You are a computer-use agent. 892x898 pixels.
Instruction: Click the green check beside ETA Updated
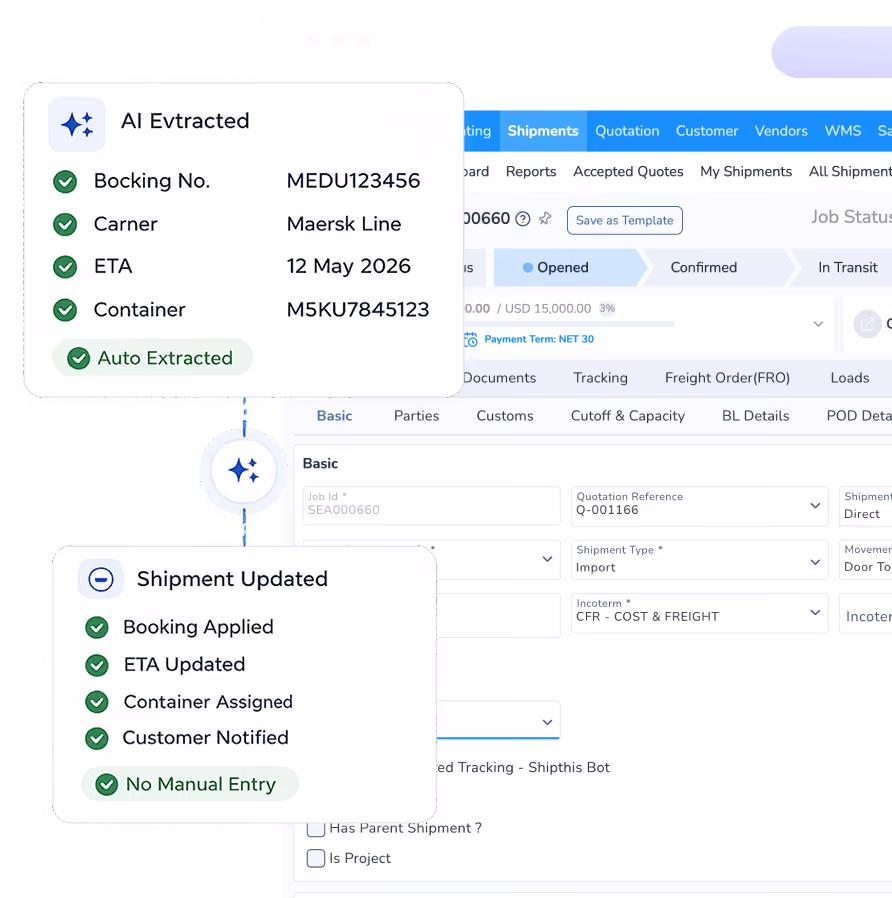(x=97, y=665)
